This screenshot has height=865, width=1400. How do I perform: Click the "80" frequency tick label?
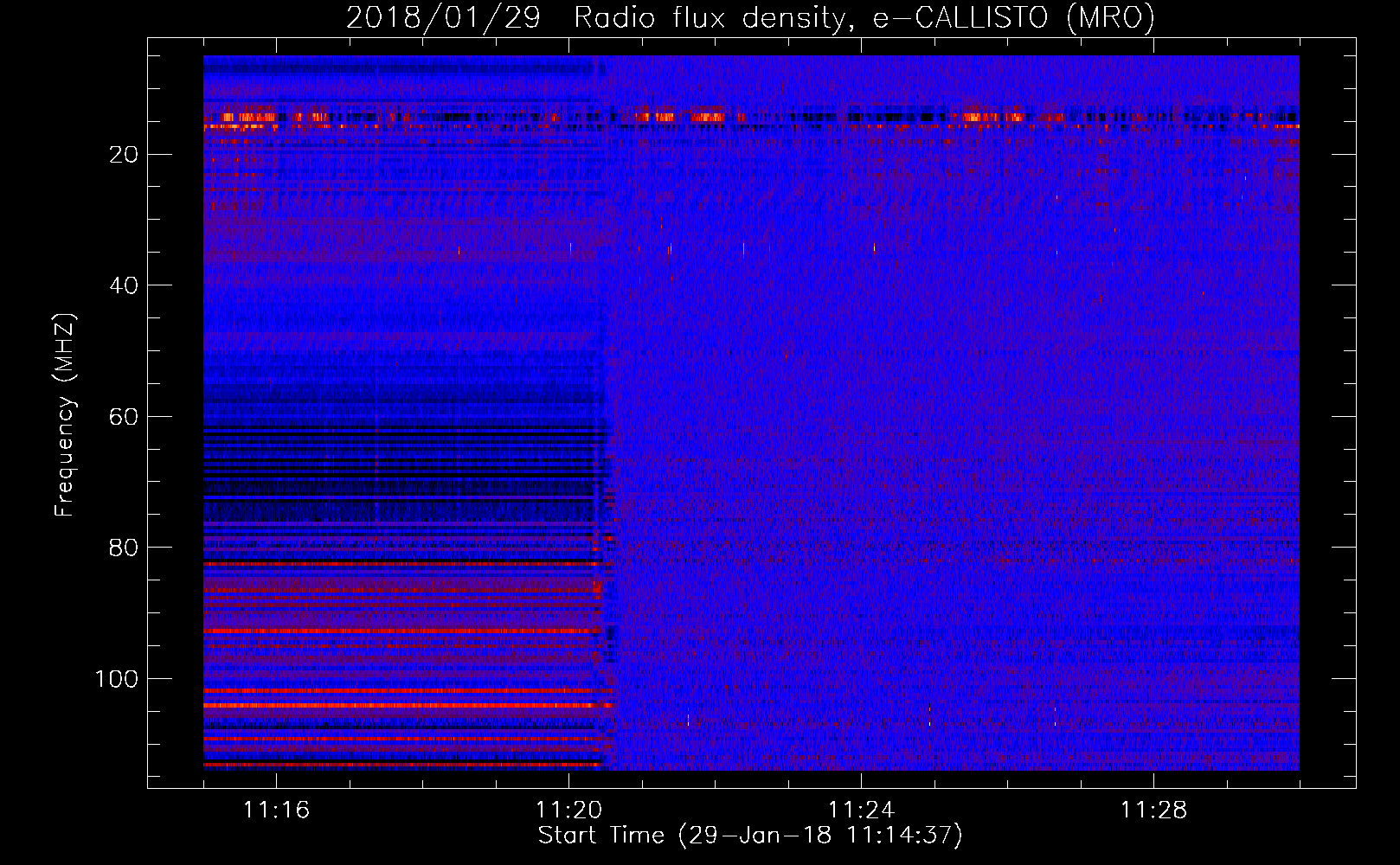point(124,548)
